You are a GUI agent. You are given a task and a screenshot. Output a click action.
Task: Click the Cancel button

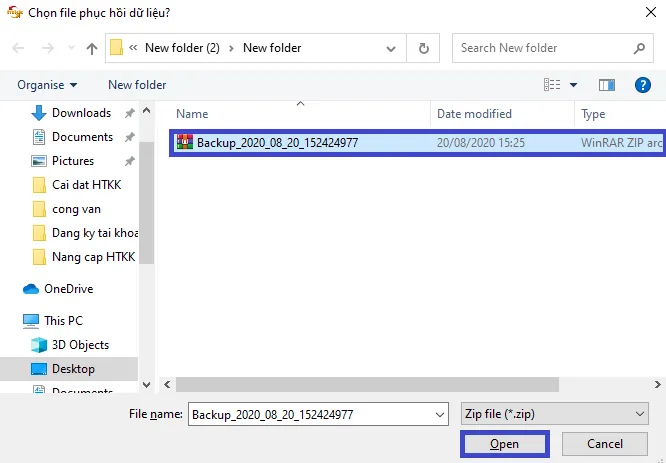click(x=605, y=444)
